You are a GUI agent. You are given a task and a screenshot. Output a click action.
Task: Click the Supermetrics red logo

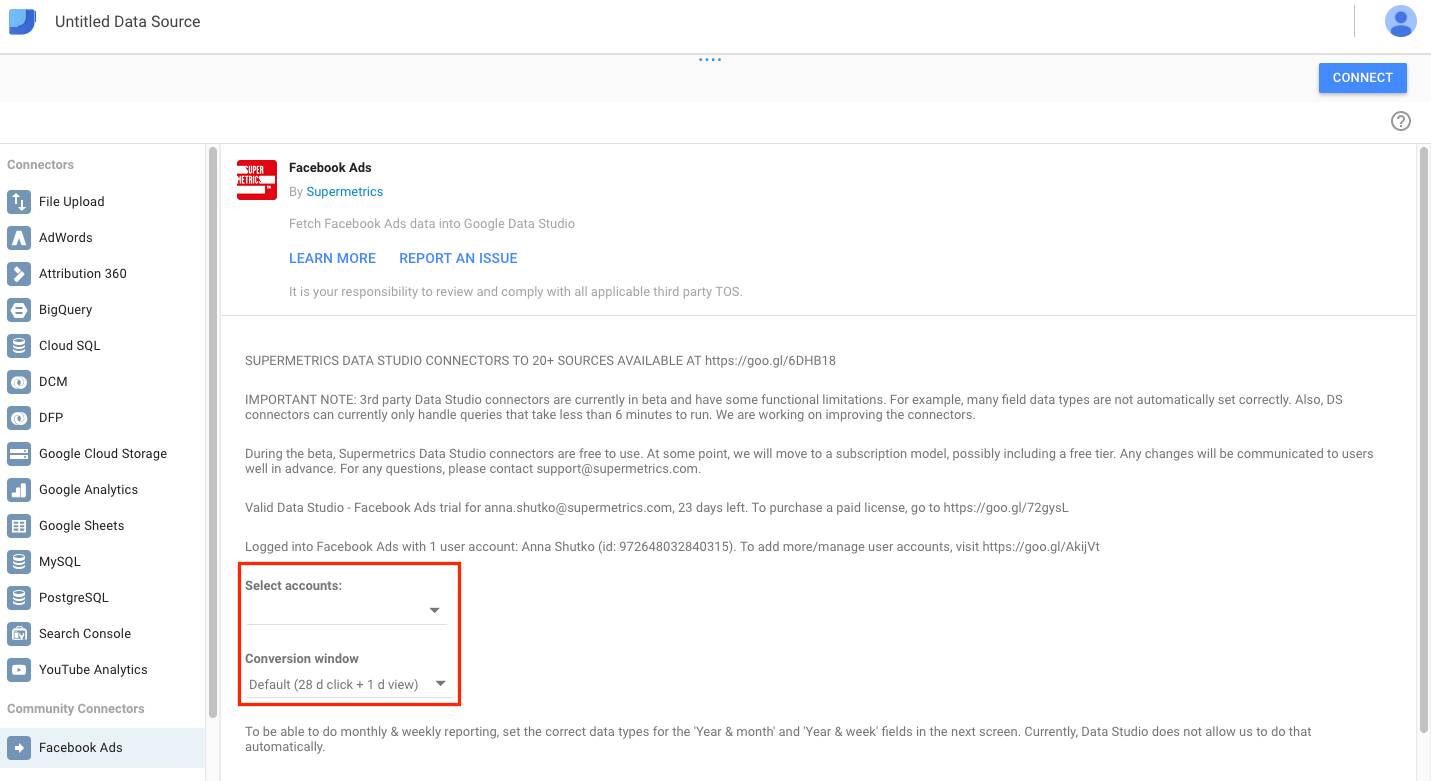point(257,180)
